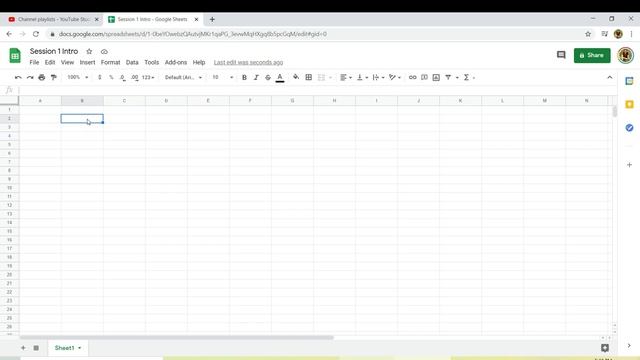Open the Google account avatar
This screenshot has height=360, width=640.
(x=625, y=55)
